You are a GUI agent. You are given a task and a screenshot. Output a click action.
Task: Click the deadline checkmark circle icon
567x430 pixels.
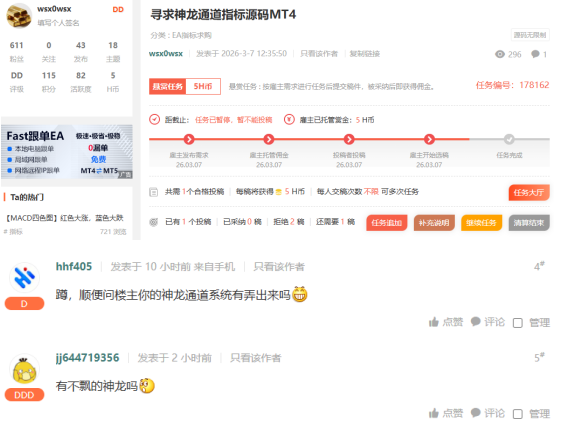click(154, 119)
